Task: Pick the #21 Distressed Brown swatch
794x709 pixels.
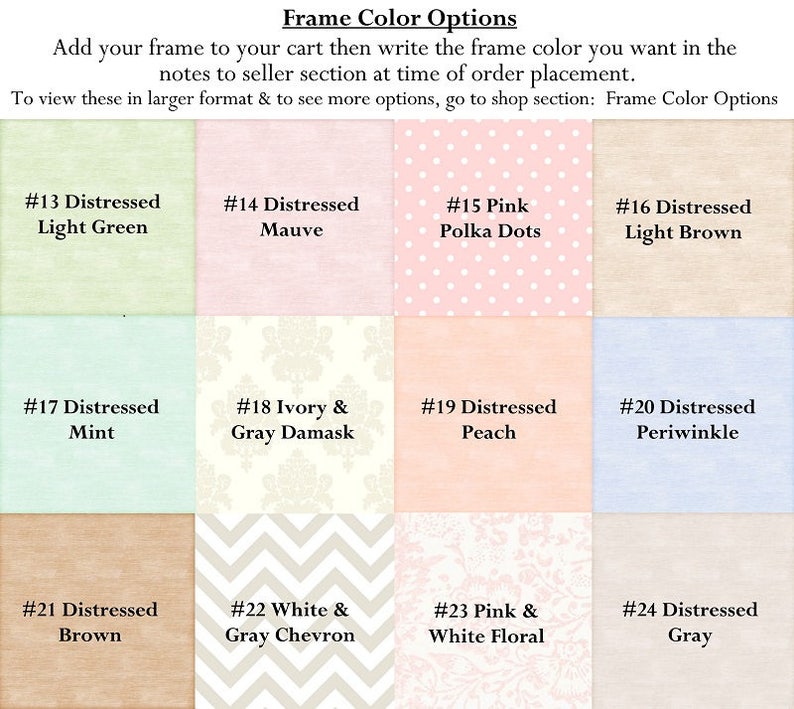Action: (x=98, y=611)
